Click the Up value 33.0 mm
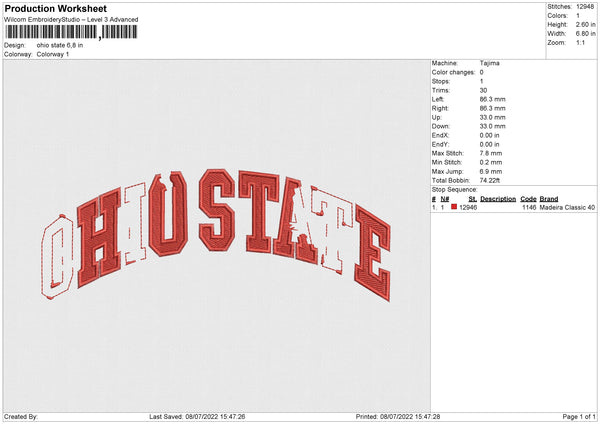This screenshot has height=424, width=600. click(492, 117)
